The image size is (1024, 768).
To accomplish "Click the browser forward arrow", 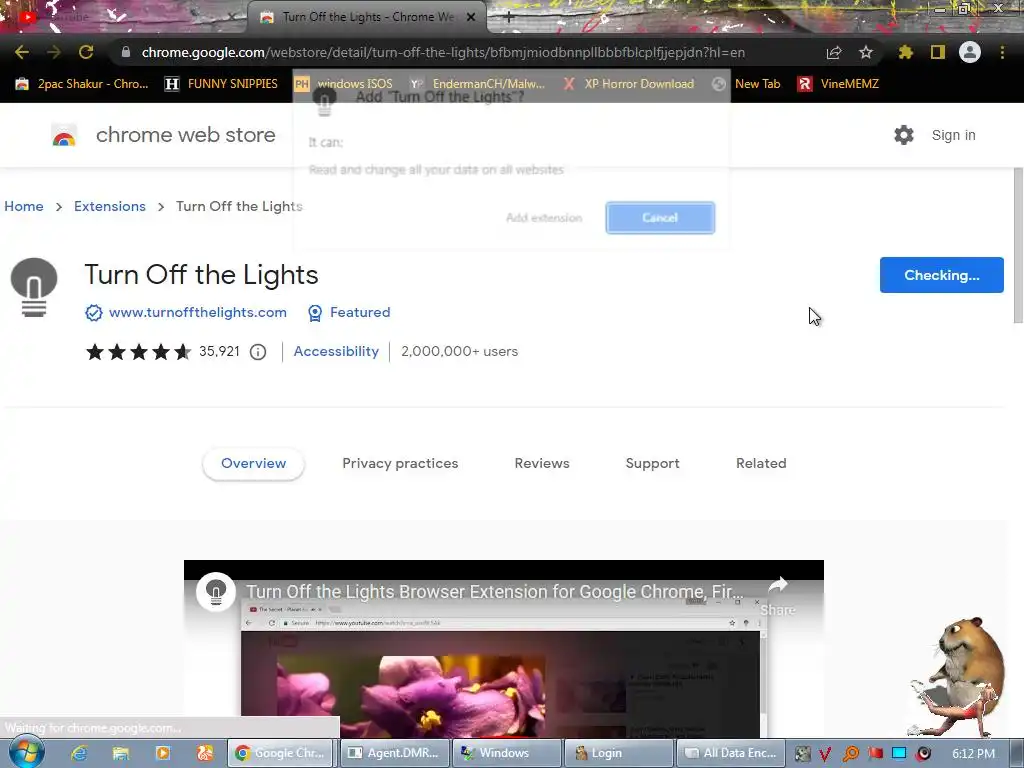I will 54,52.
